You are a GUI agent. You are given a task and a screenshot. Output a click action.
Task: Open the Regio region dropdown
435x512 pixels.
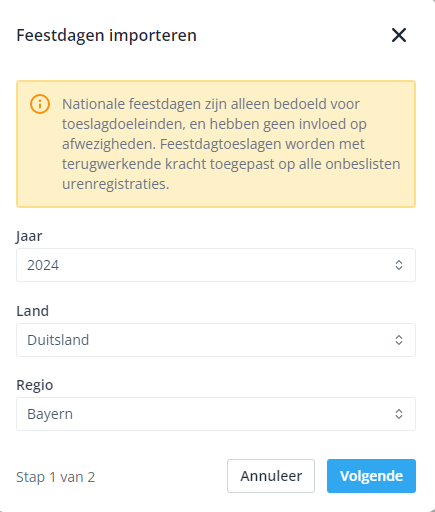point(216,414)
